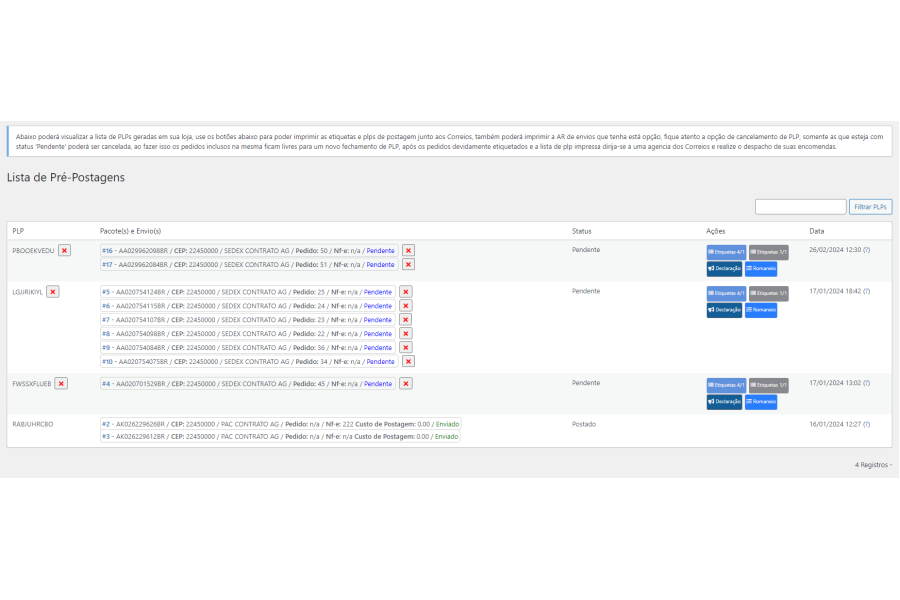Open package link #7

click(106, 320)
